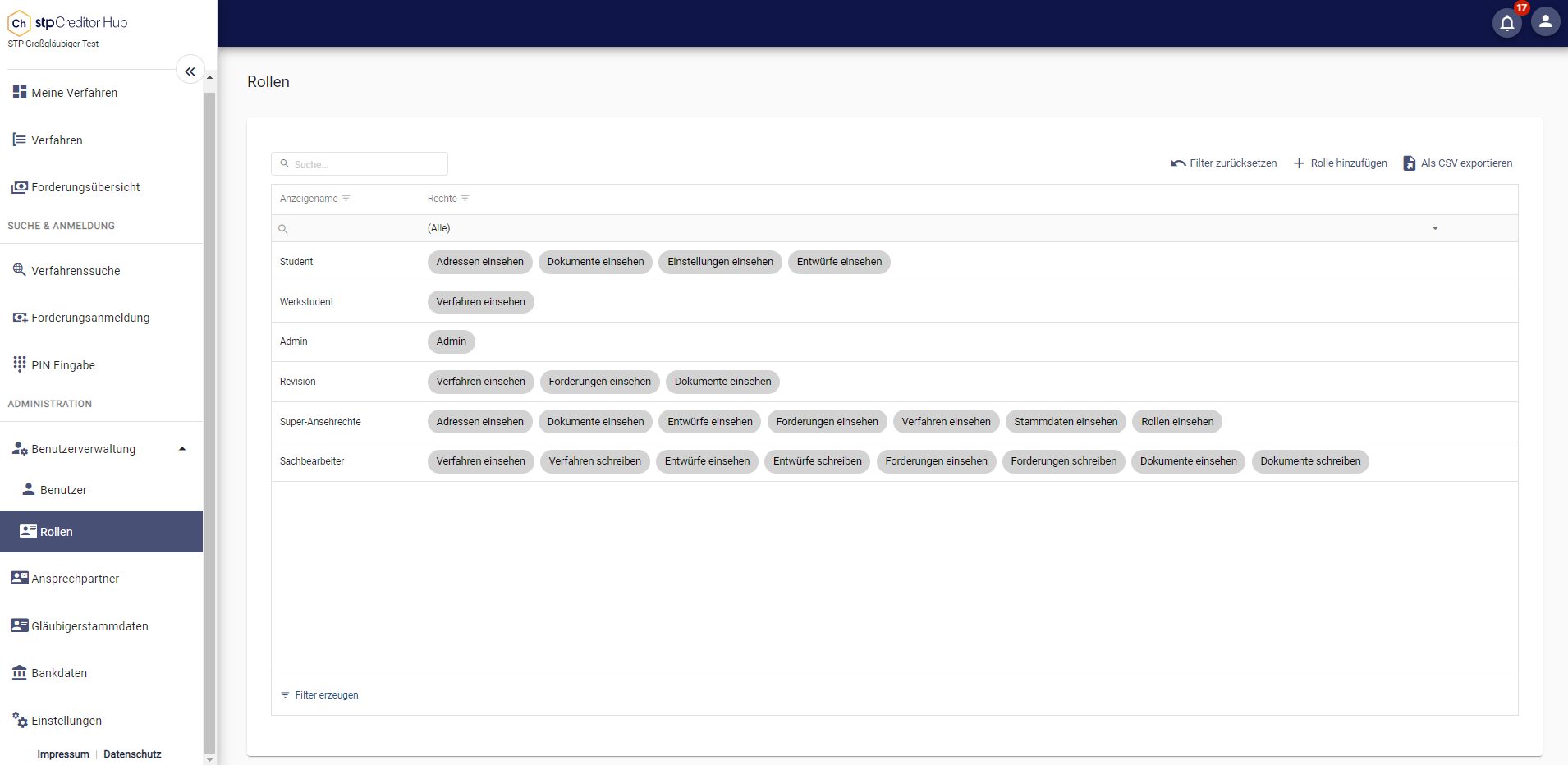The image size is (1568, 765).
Task: Sort by Anzeigename column header
Action: 309,199
